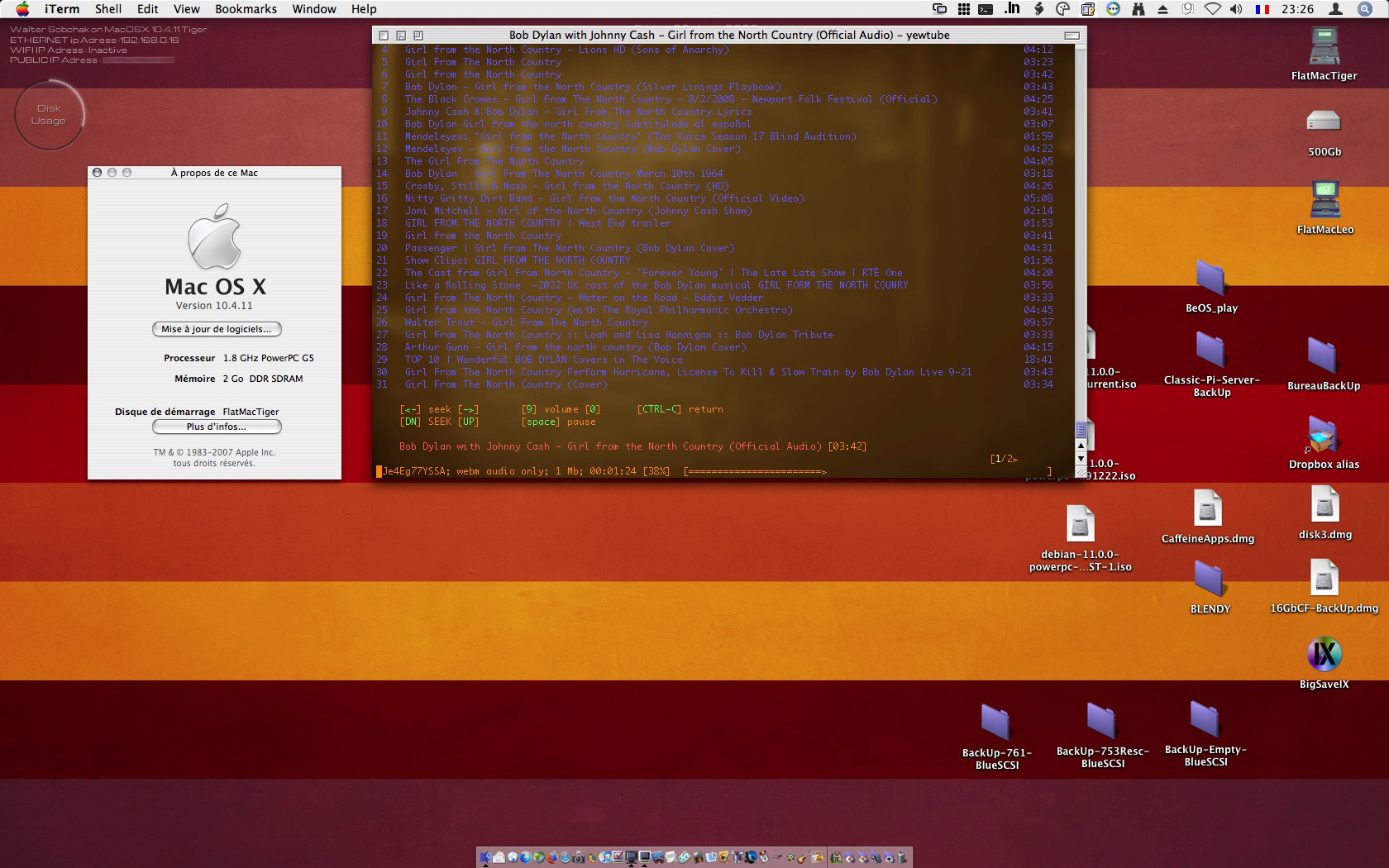Click the Plus d'infos button
The height and width of the screenshot is (868, 1389).
[x=217, y=427]
